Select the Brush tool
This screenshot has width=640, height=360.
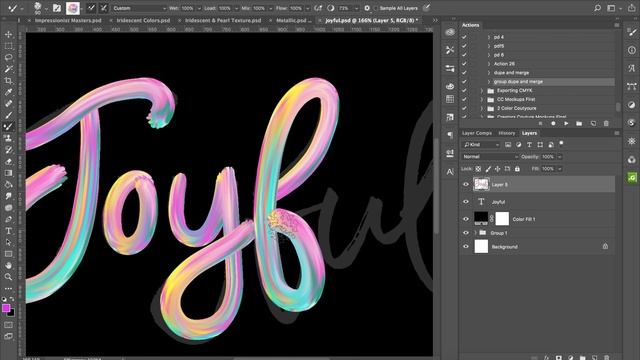pos(8,116)
